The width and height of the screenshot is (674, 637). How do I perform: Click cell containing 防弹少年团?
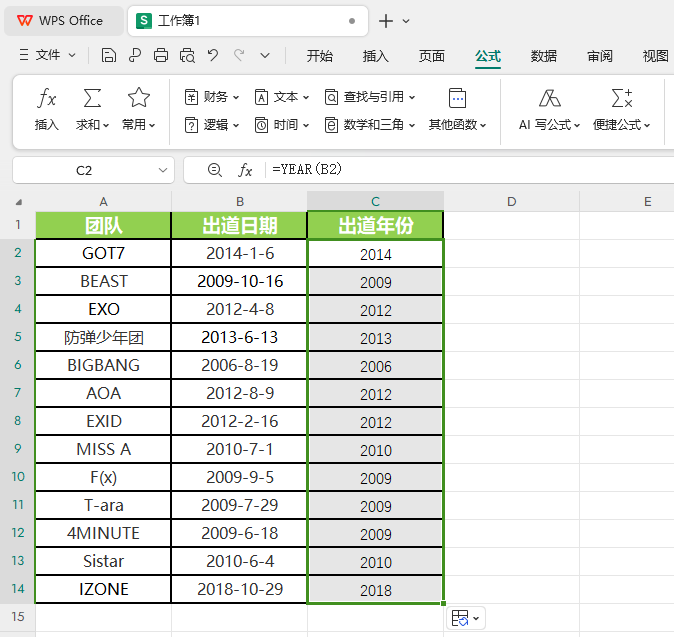pyautogui.click(x=103, y=337)
